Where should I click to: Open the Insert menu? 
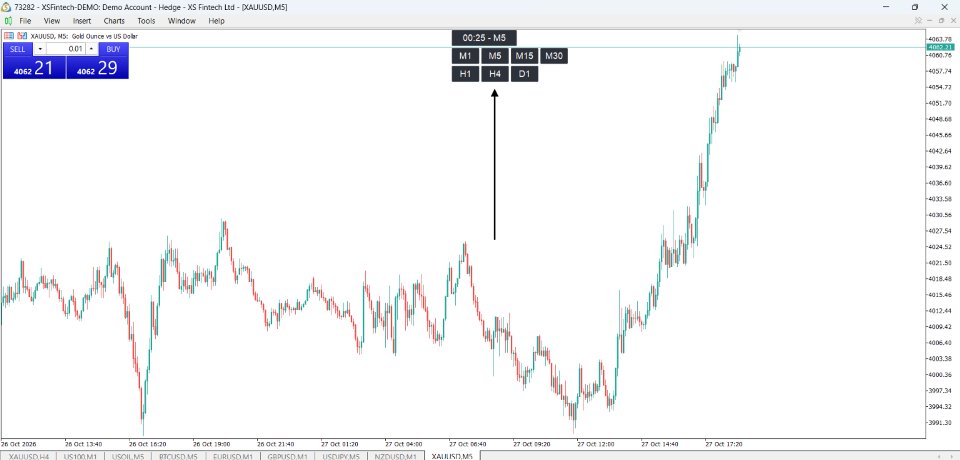click(x=82, y=21)
